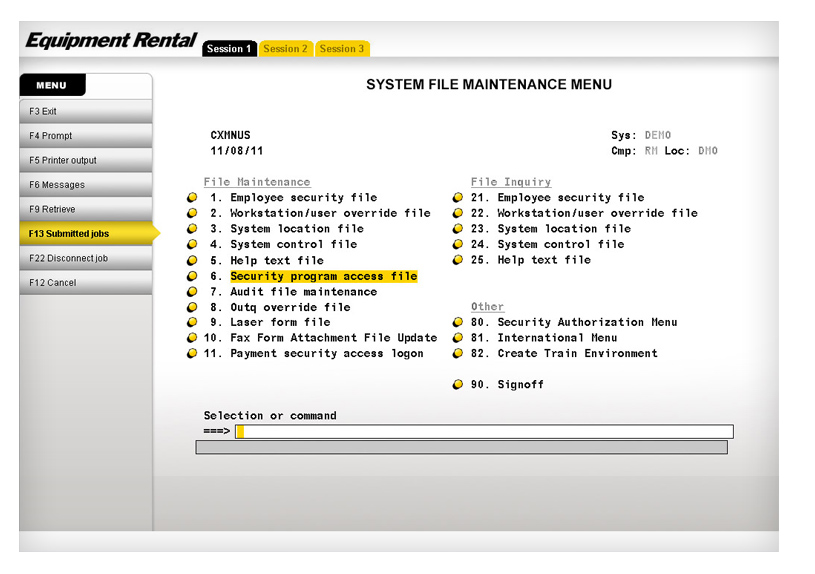Switch to Session 1 tab

point(229,49)
